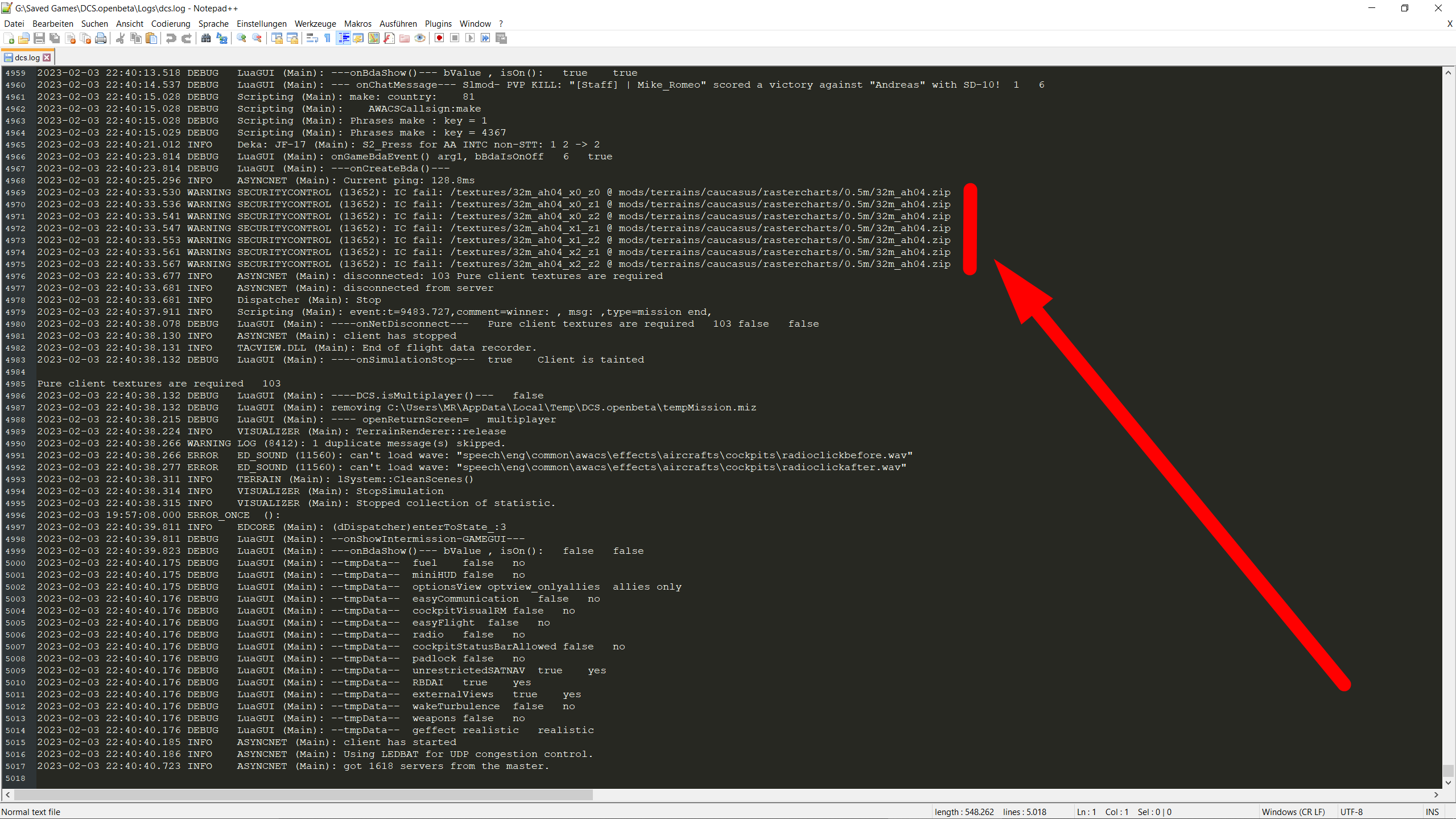
Task: Toggle the indent guide toolbar button
Action: (x=344, y=38)
